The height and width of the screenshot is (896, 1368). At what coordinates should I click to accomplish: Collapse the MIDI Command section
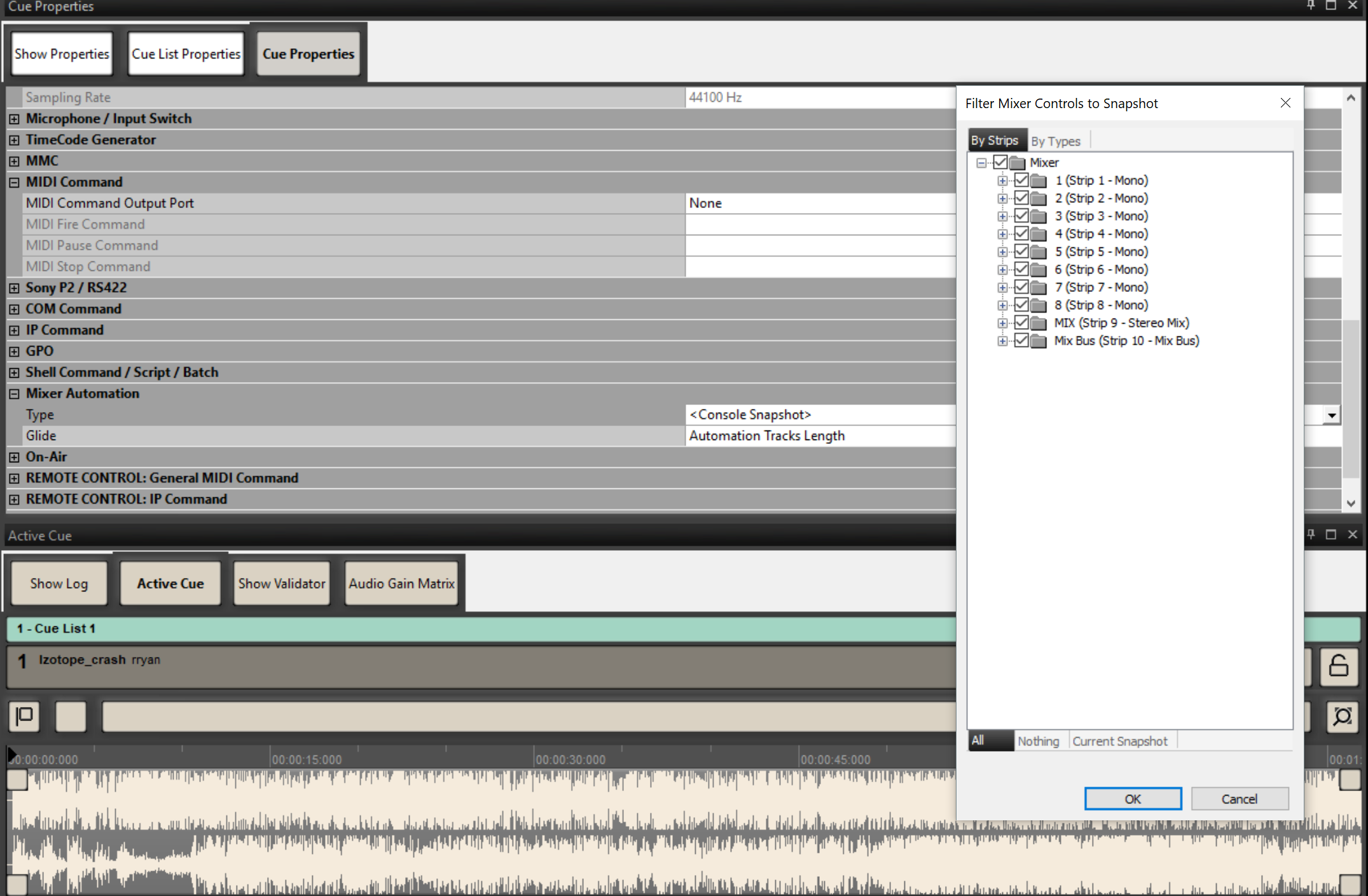[14, 183]
